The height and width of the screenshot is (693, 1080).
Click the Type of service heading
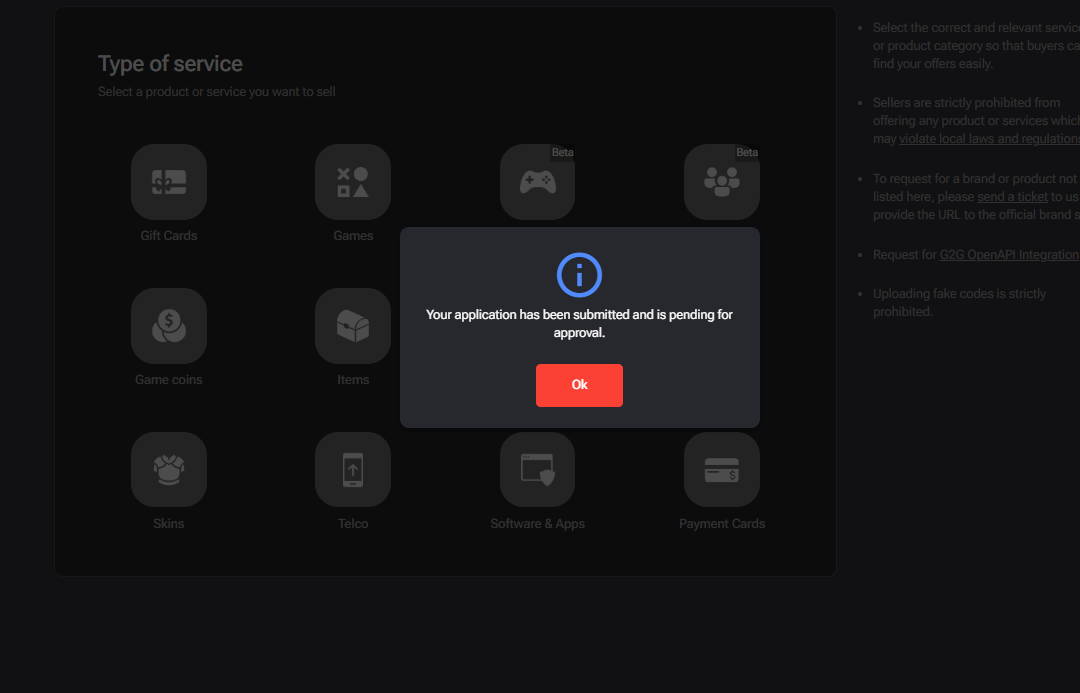[170, 63]
